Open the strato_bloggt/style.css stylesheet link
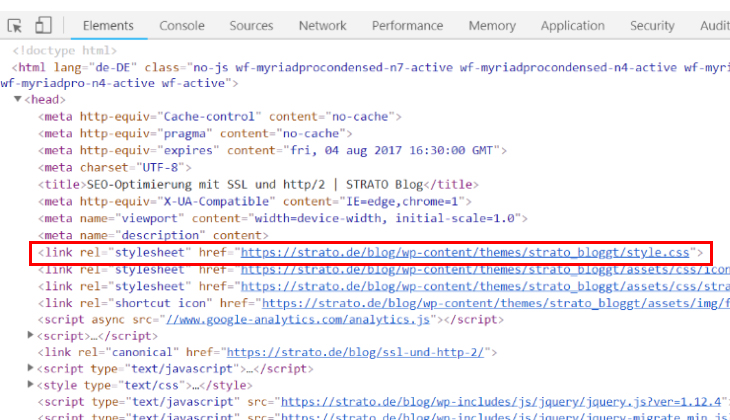 [465, 252]
